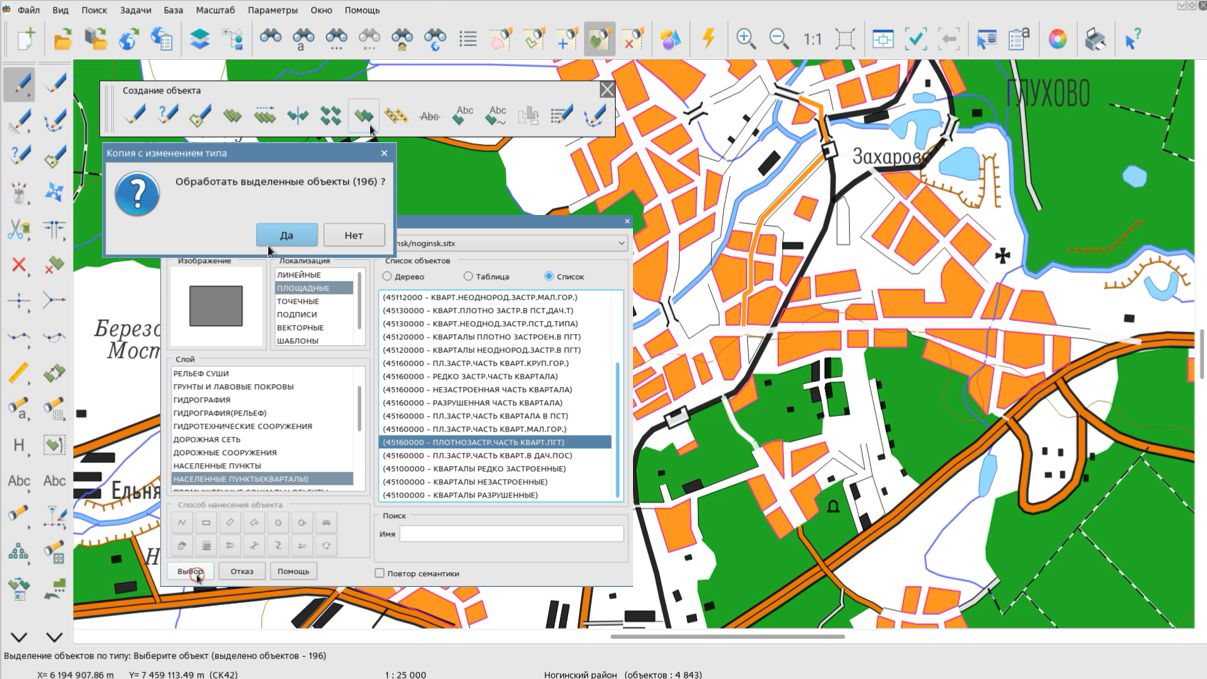Click the color wheel toolbar icon
The width and height of the screenshot is (1207, 679).
coord(1057,39)
